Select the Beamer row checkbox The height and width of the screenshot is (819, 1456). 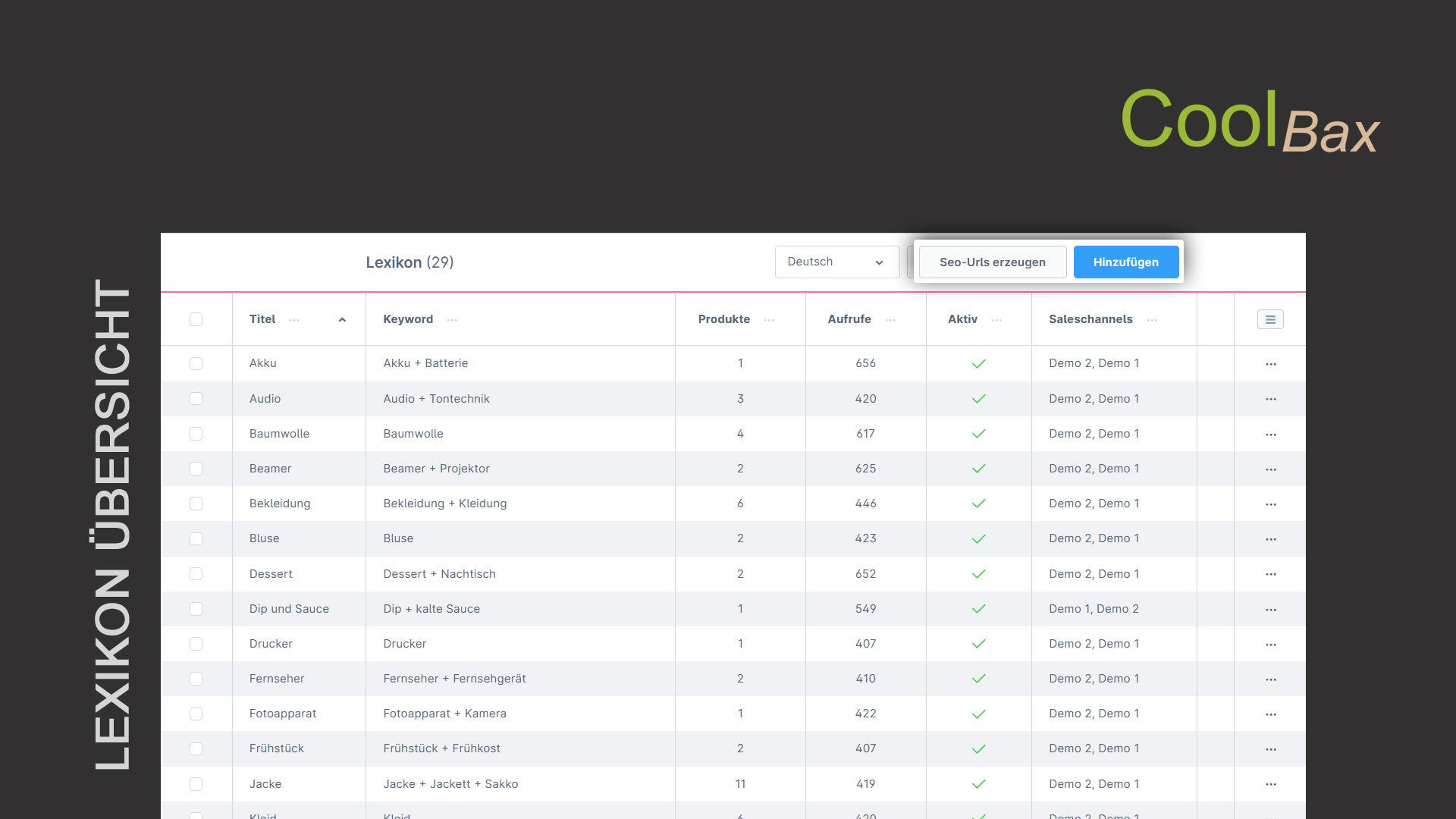(x=196, y=469)
